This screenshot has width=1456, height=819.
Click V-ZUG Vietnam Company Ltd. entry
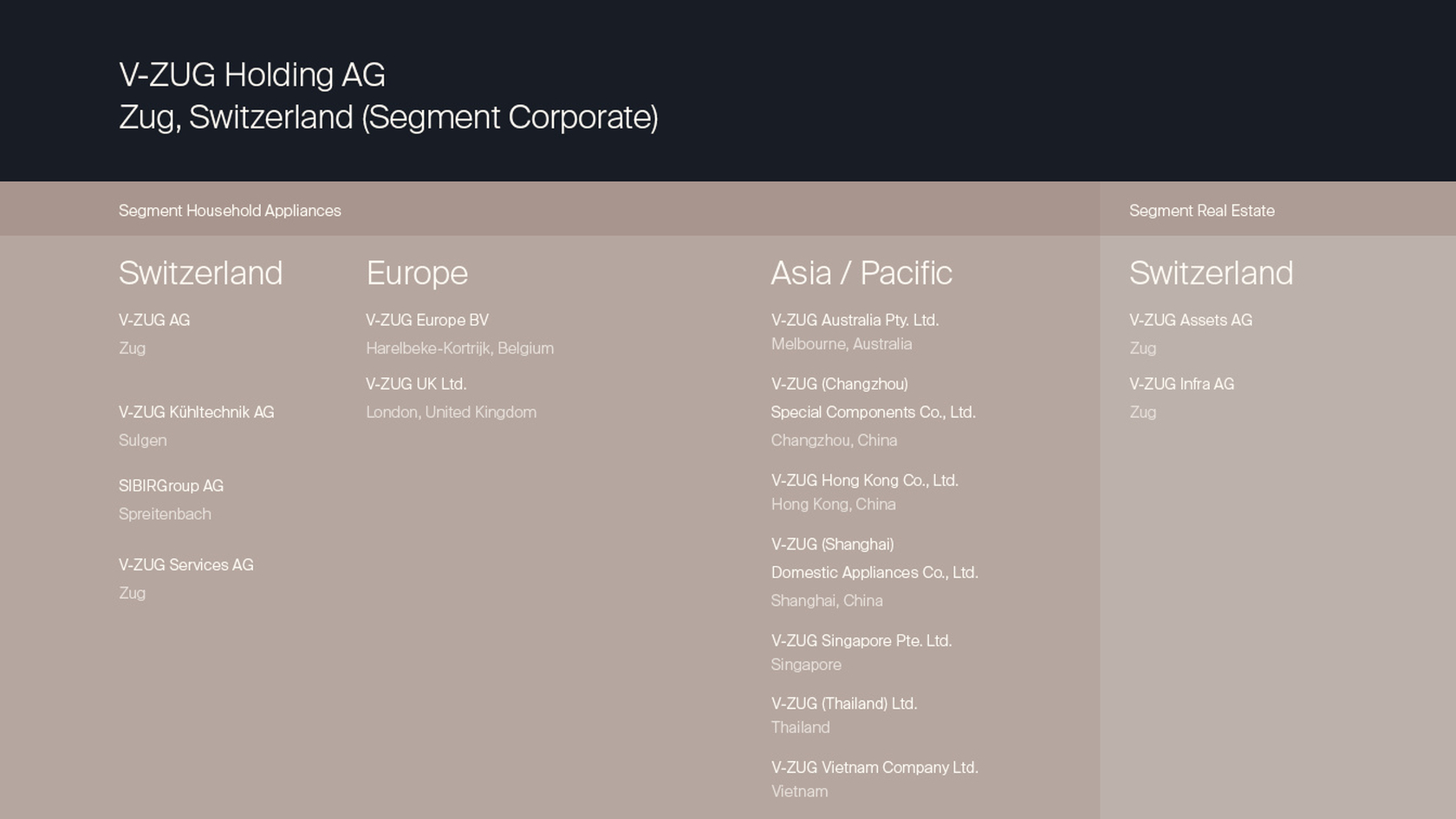pos(874,768)
